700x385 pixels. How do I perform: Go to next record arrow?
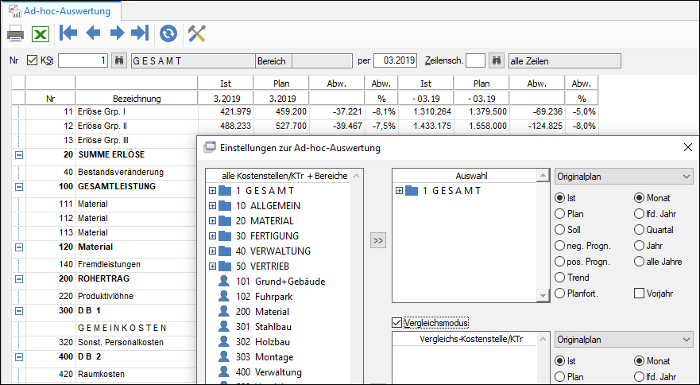point(117,33)
